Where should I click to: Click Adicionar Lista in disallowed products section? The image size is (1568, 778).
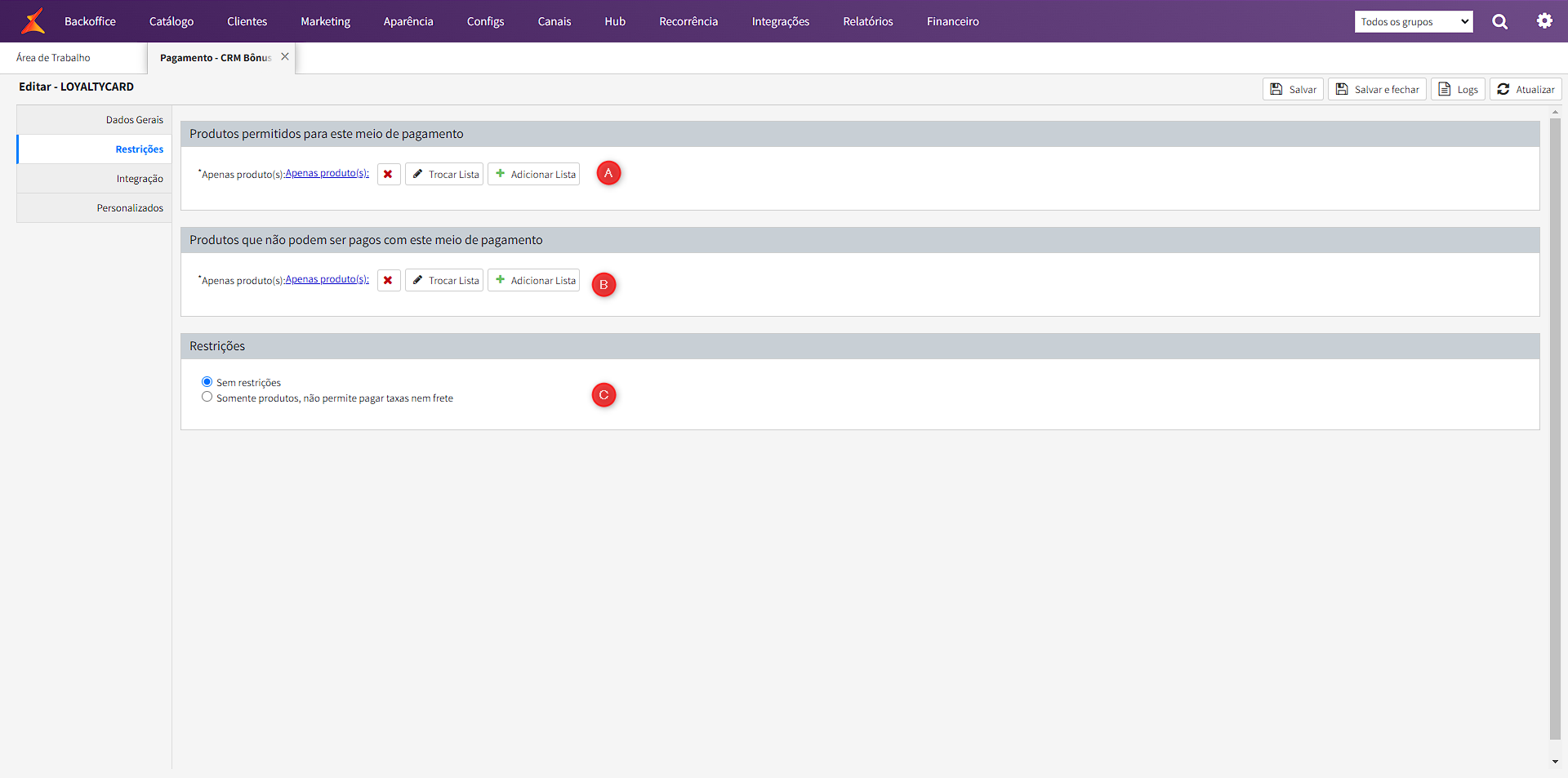click(x=533, y=280)
